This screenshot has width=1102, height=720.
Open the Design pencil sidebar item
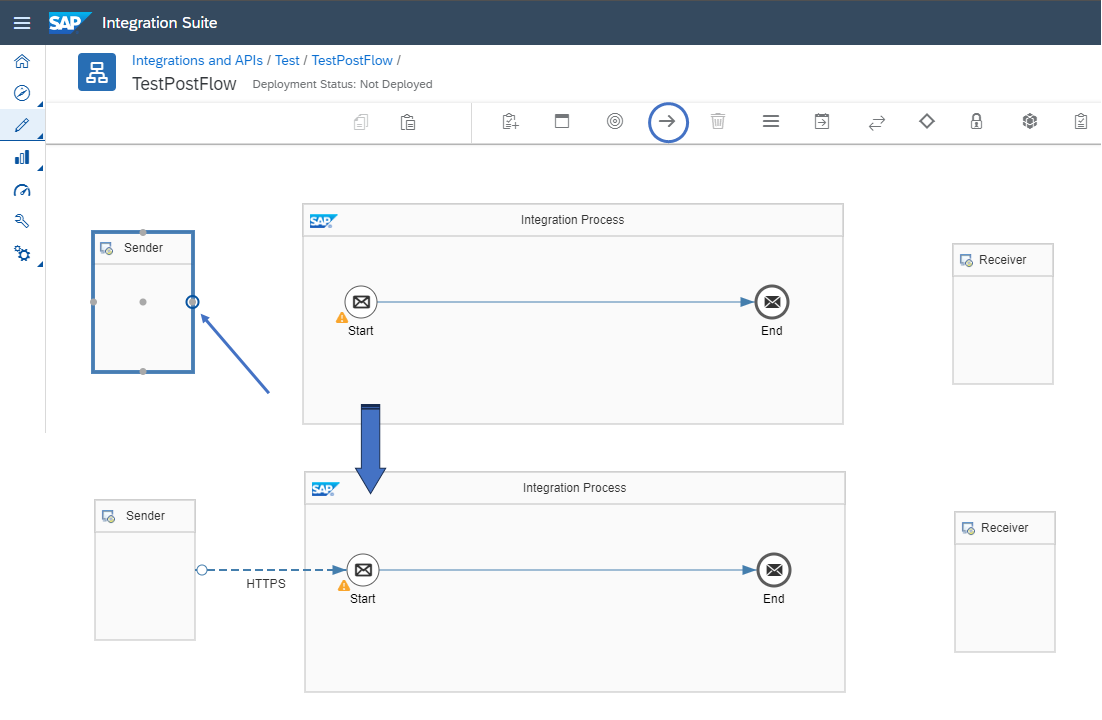click(x=22, y=125)
